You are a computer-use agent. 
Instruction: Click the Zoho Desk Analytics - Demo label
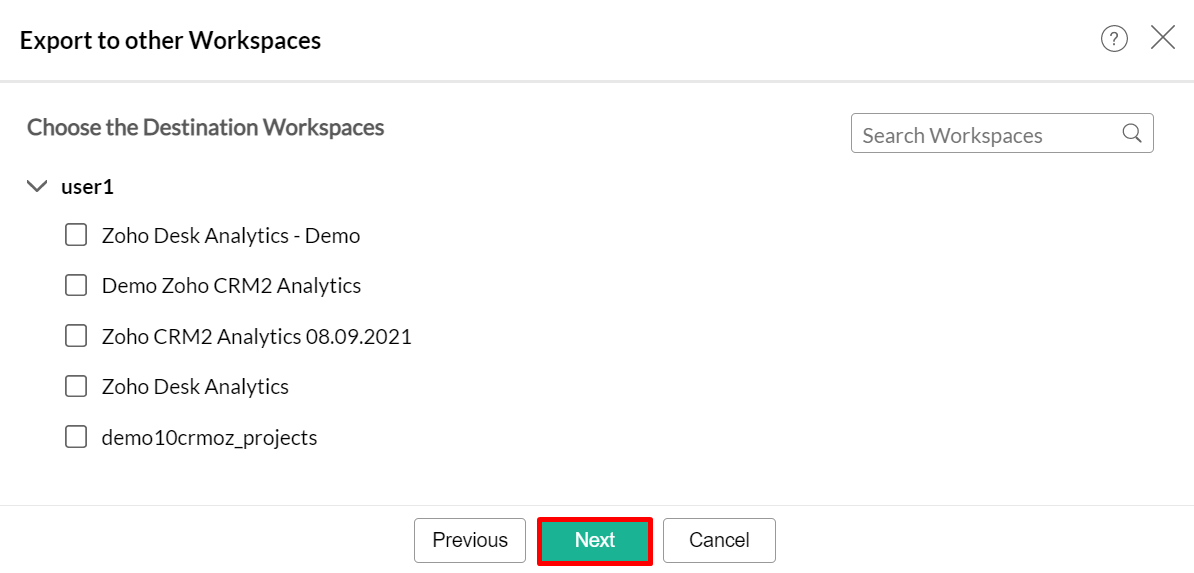tap(231, 236)
